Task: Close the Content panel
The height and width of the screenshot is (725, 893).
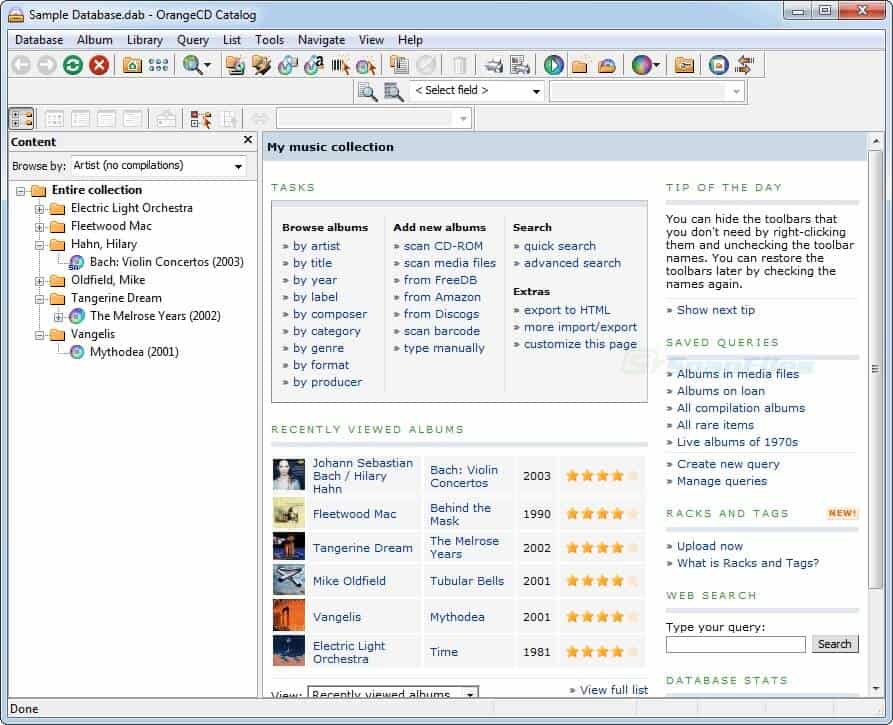Action: point(248,141)
